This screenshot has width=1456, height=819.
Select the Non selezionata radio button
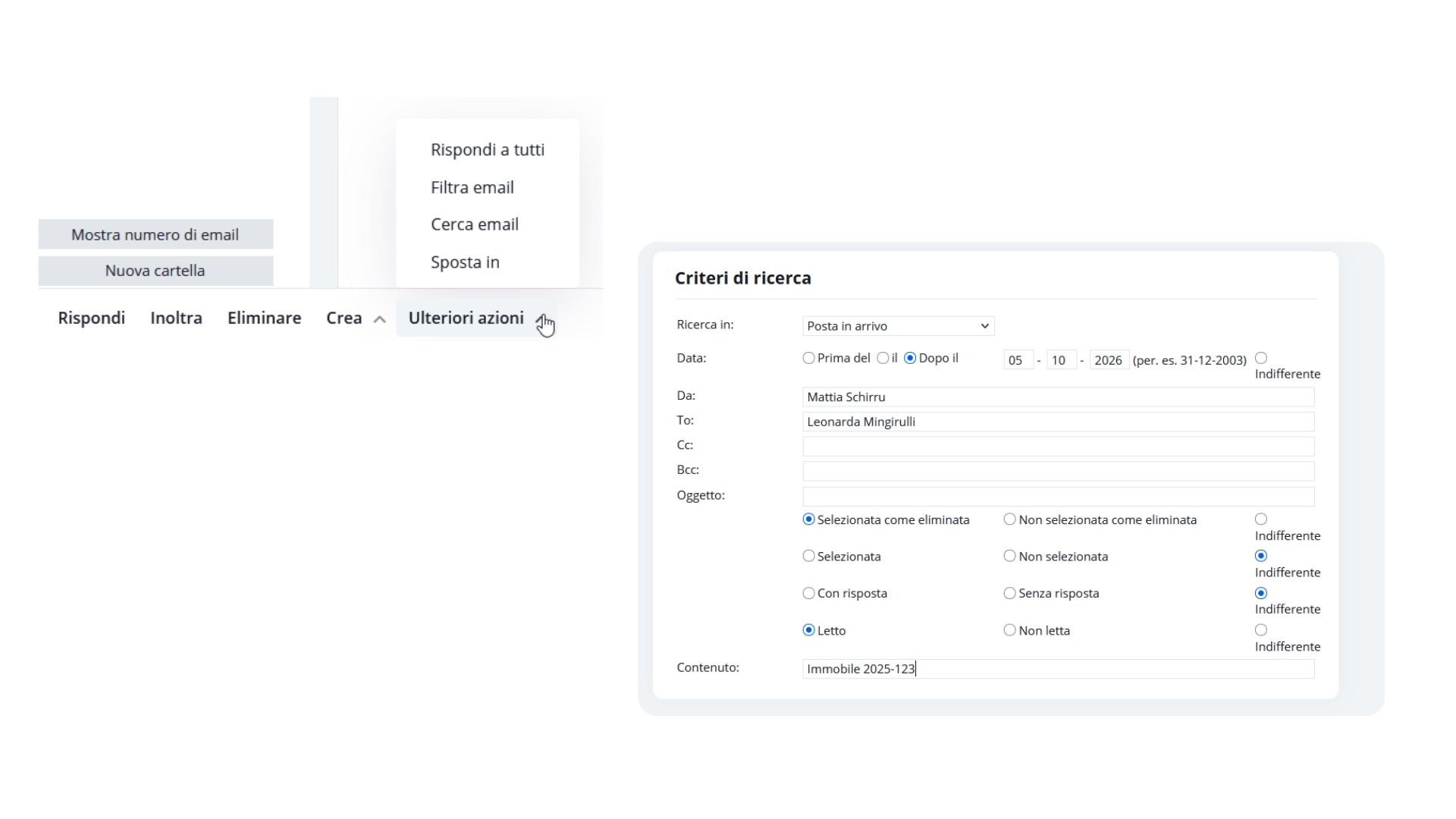(1009, 556)
